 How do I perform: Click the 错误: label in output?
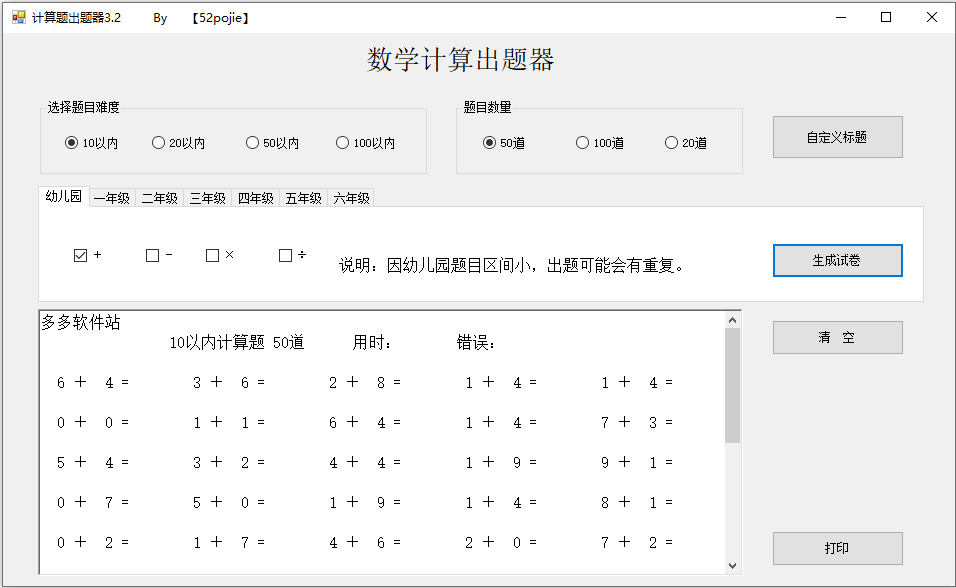(476, 342)
